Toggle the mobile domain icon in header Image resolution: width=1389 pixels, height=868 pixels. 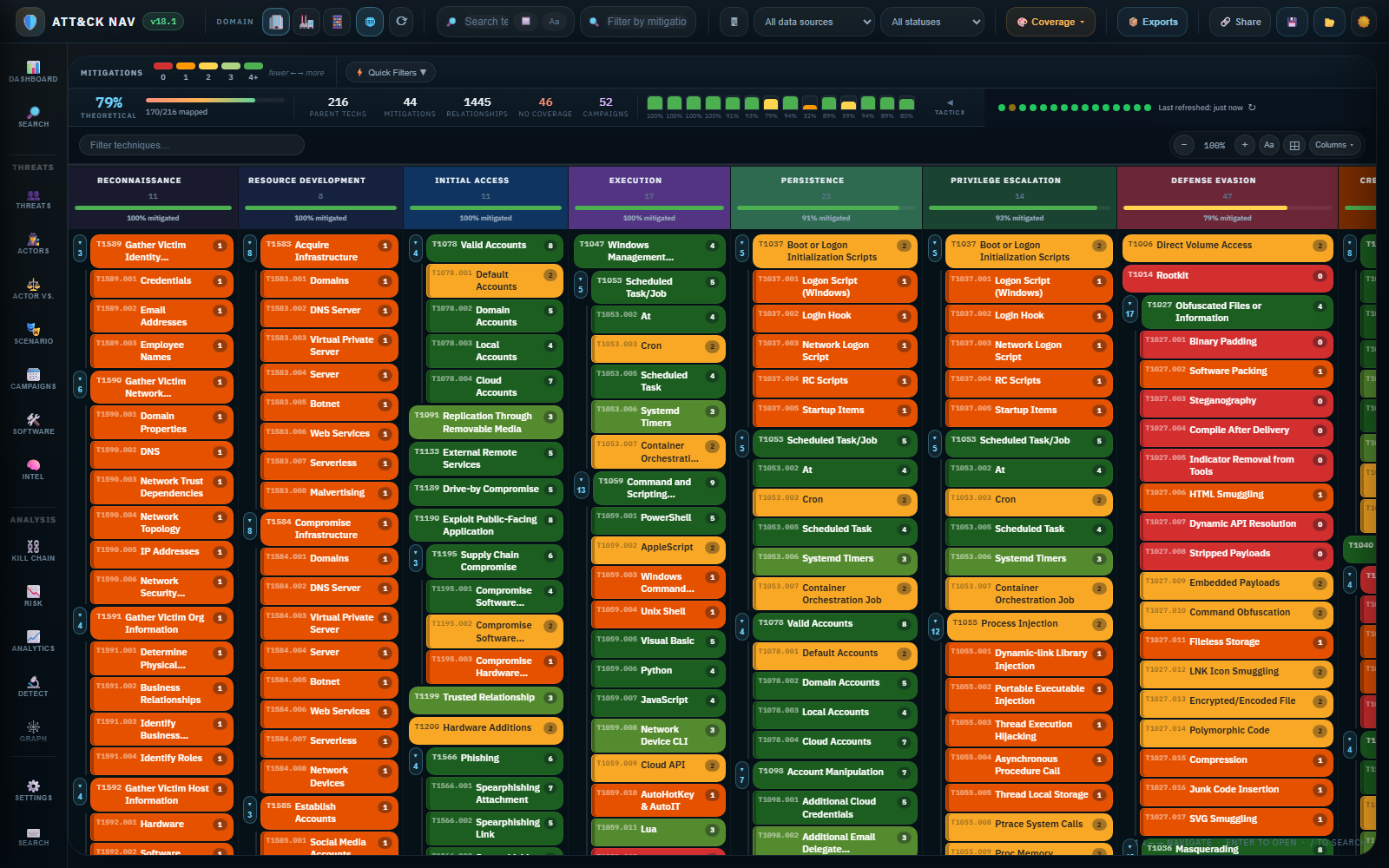[x=337, y=22]
